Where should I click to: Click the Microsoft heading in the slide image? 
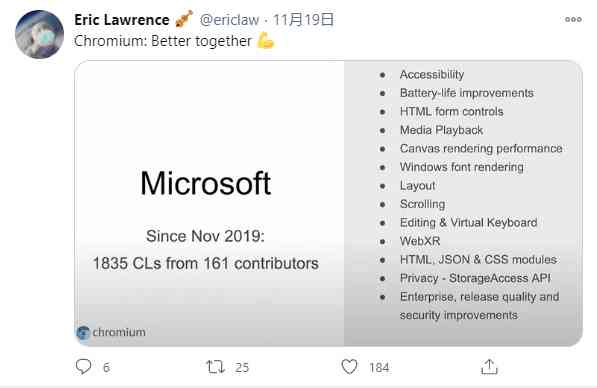click(206, 184)
